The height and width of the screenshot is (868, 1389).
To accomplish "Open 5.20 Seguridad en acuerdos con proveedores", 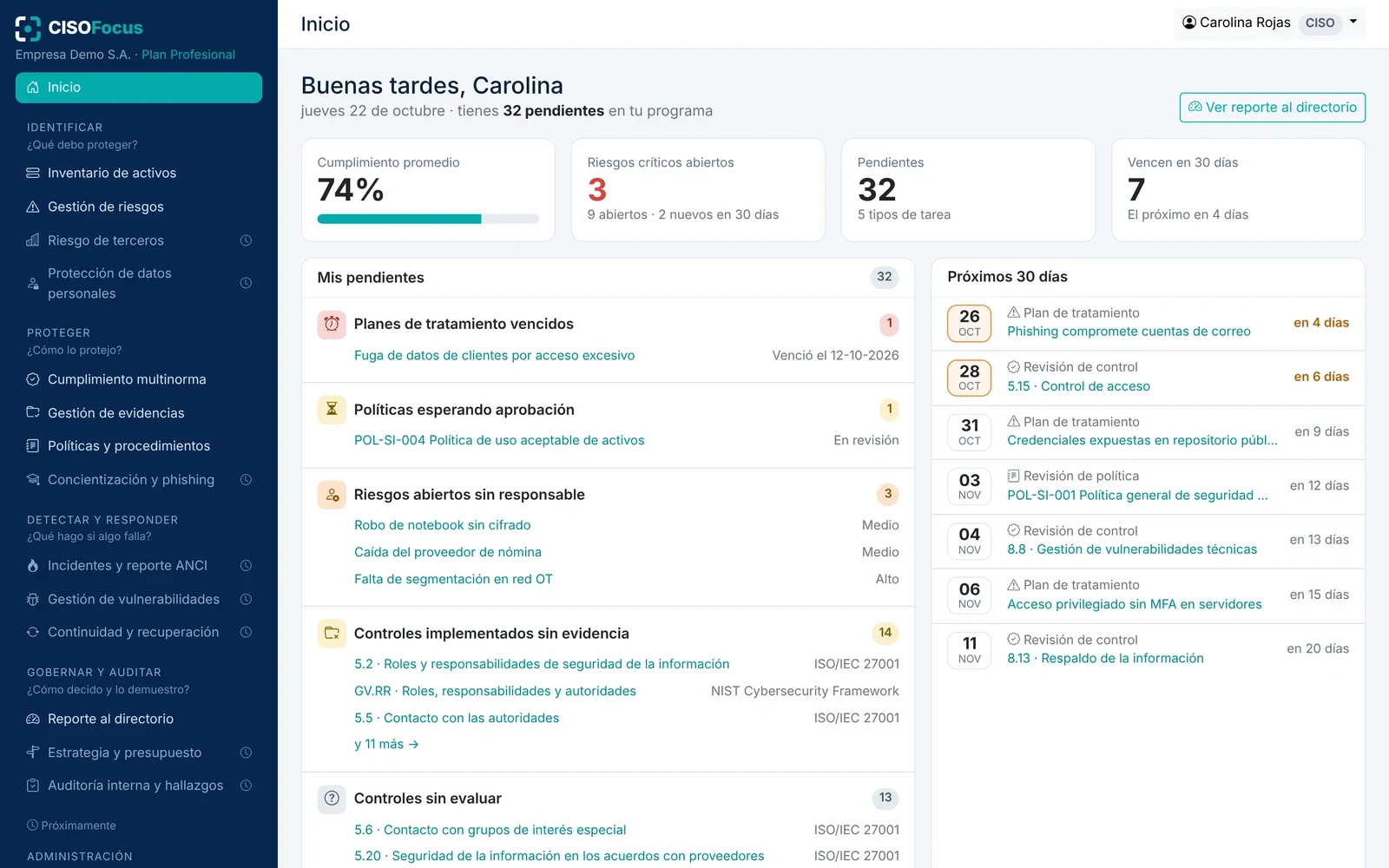I will pos(559,857).
